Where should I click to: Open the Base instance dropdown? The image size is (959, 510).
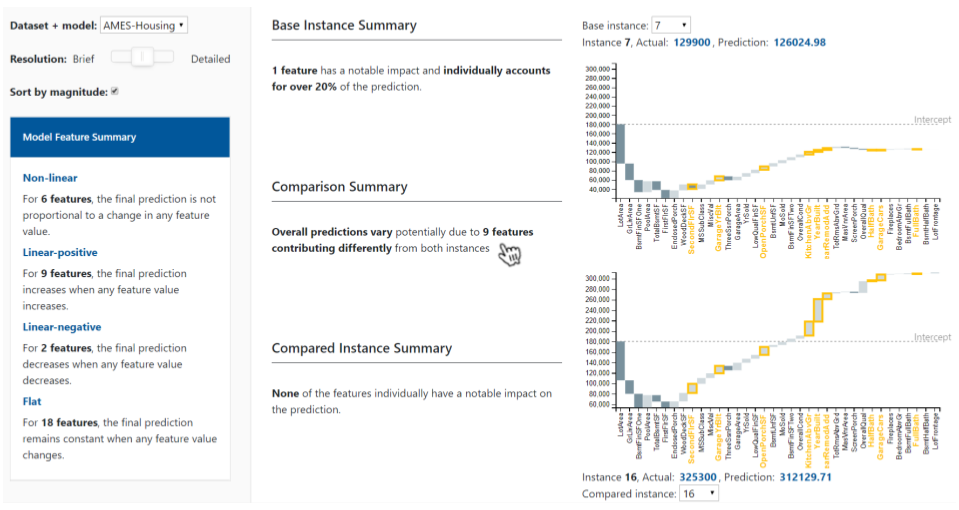(670, 24)
